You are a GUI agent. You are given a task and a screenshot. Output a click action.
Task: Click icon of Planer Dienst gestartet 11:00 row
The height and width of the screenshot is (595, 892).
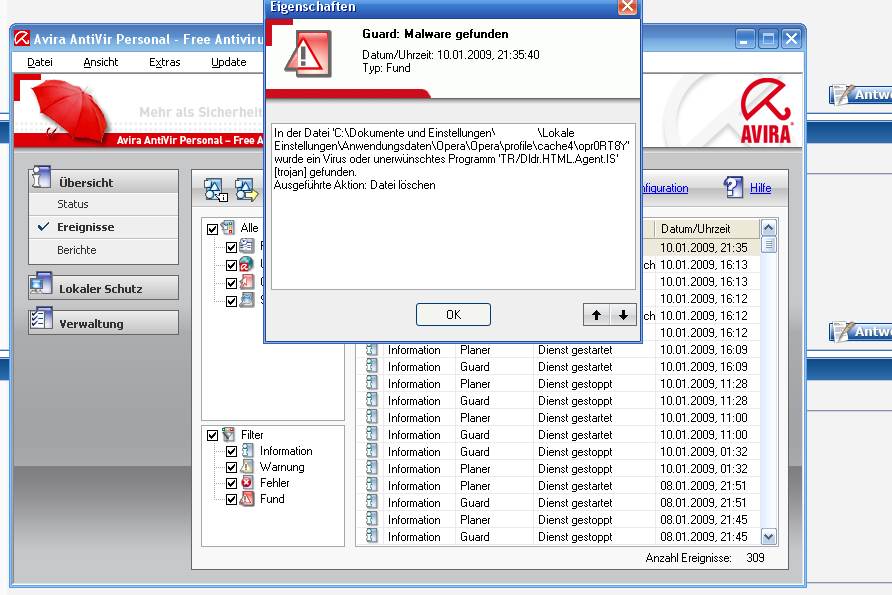coord(371,418)
